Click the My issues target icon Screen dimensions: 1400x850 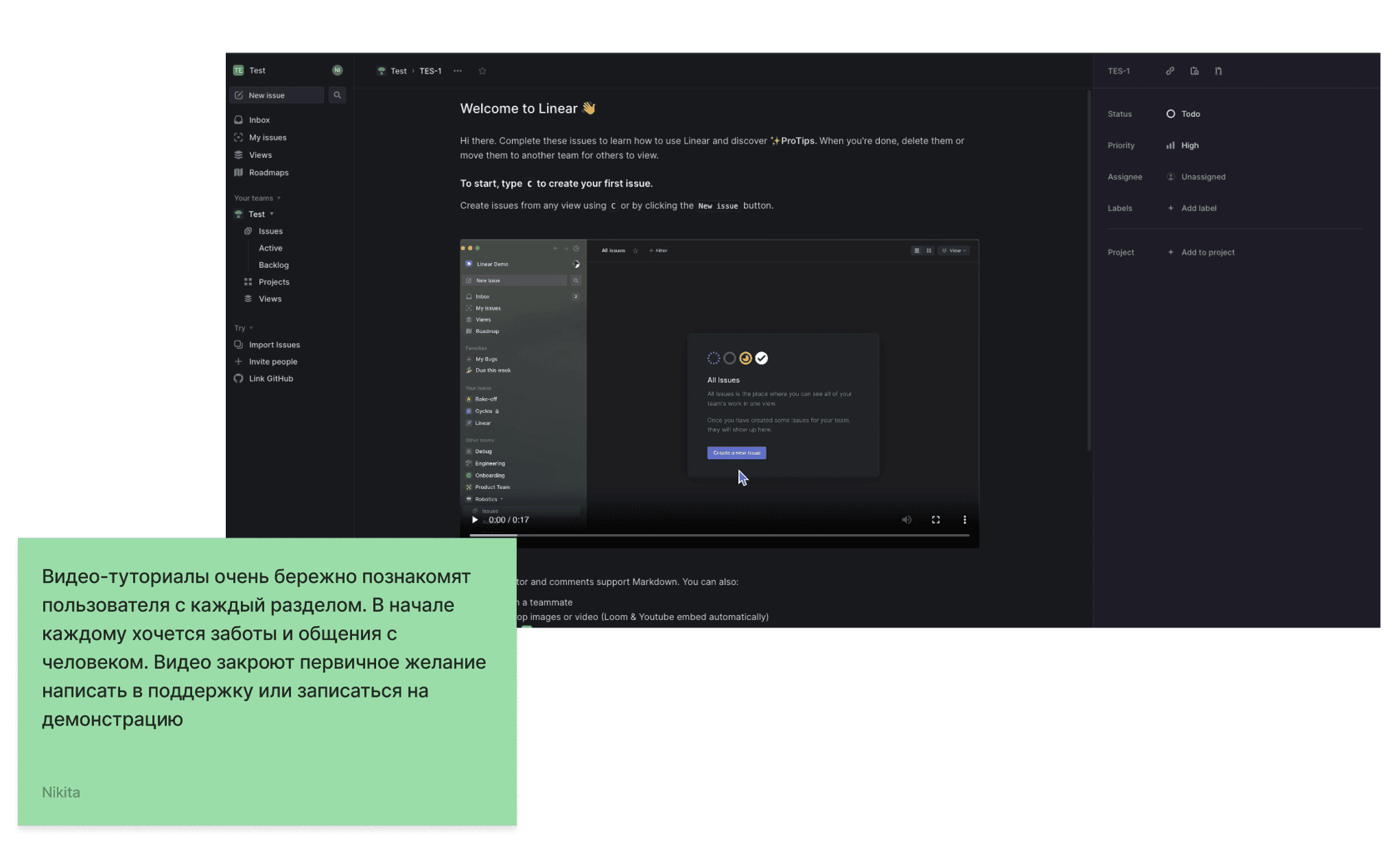coord(238,137)
